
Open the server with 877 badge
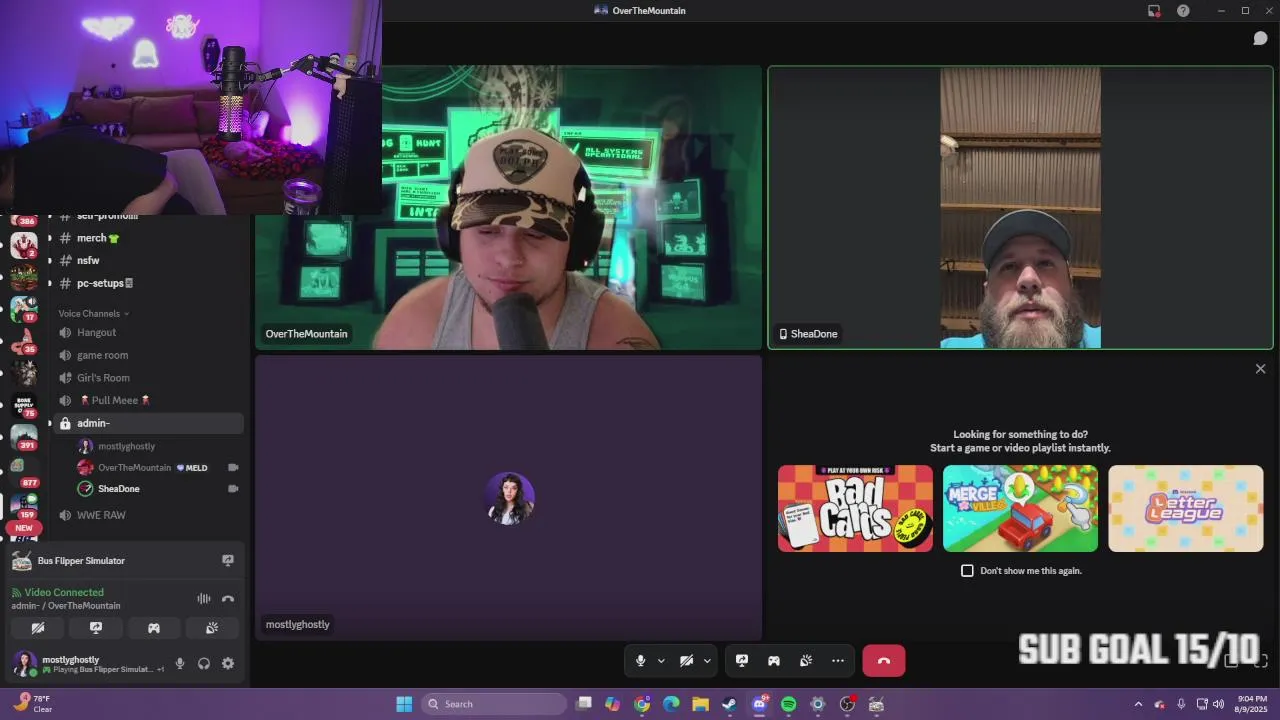point(24,472)
